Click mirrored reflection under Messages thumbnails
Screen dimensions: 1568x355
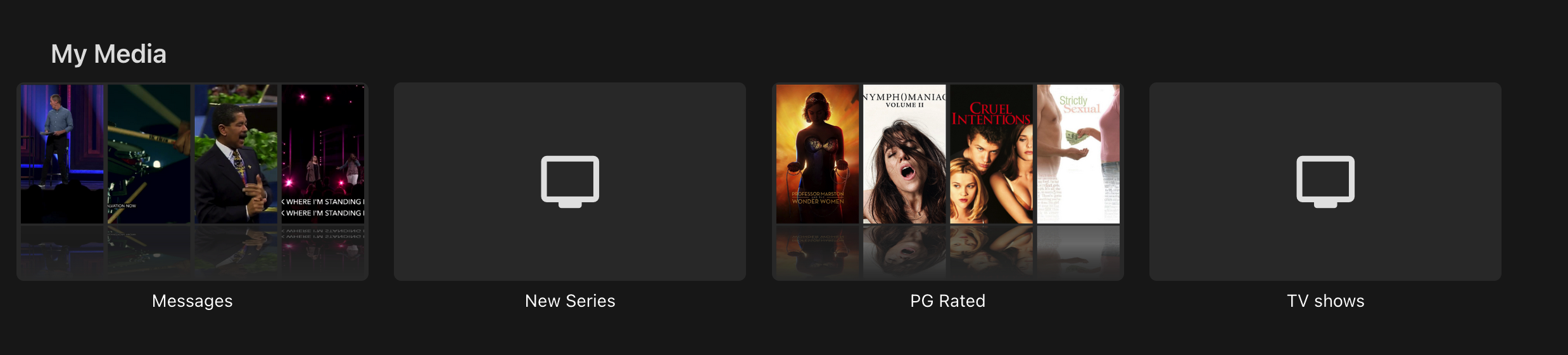(193, 252)
